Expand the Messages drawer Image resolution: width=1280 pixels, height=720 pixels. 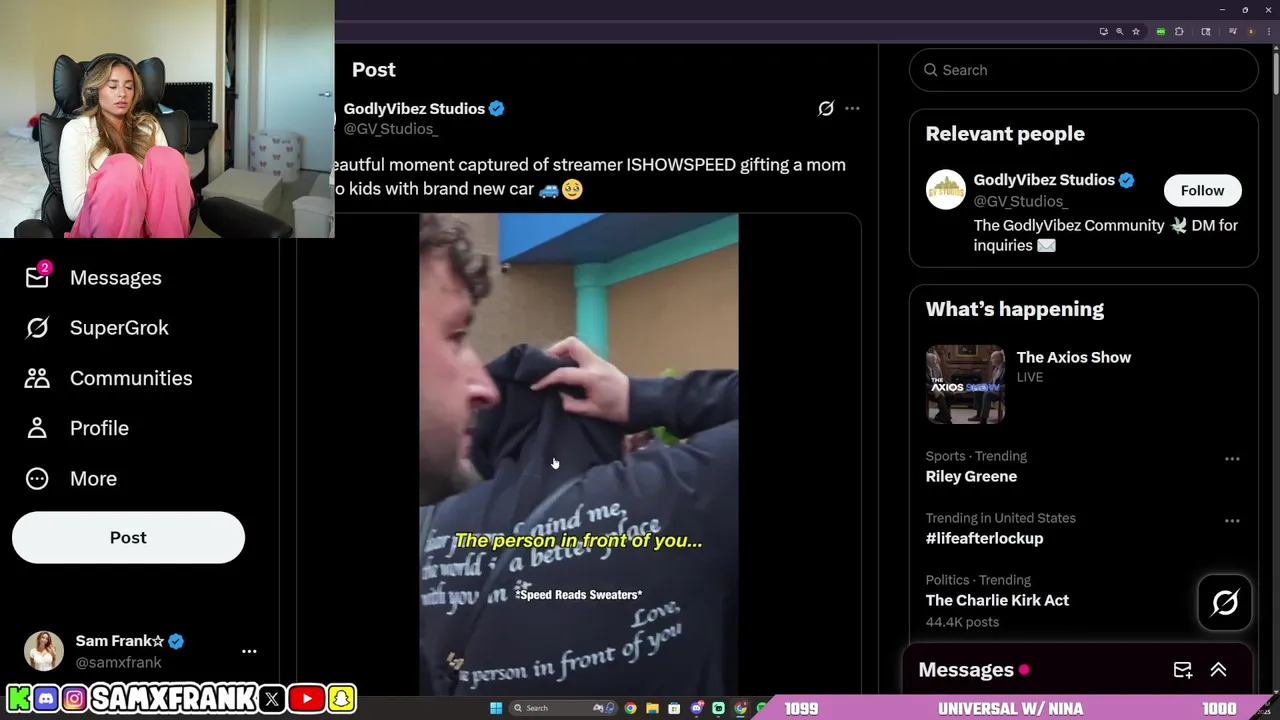point(1218,670)
